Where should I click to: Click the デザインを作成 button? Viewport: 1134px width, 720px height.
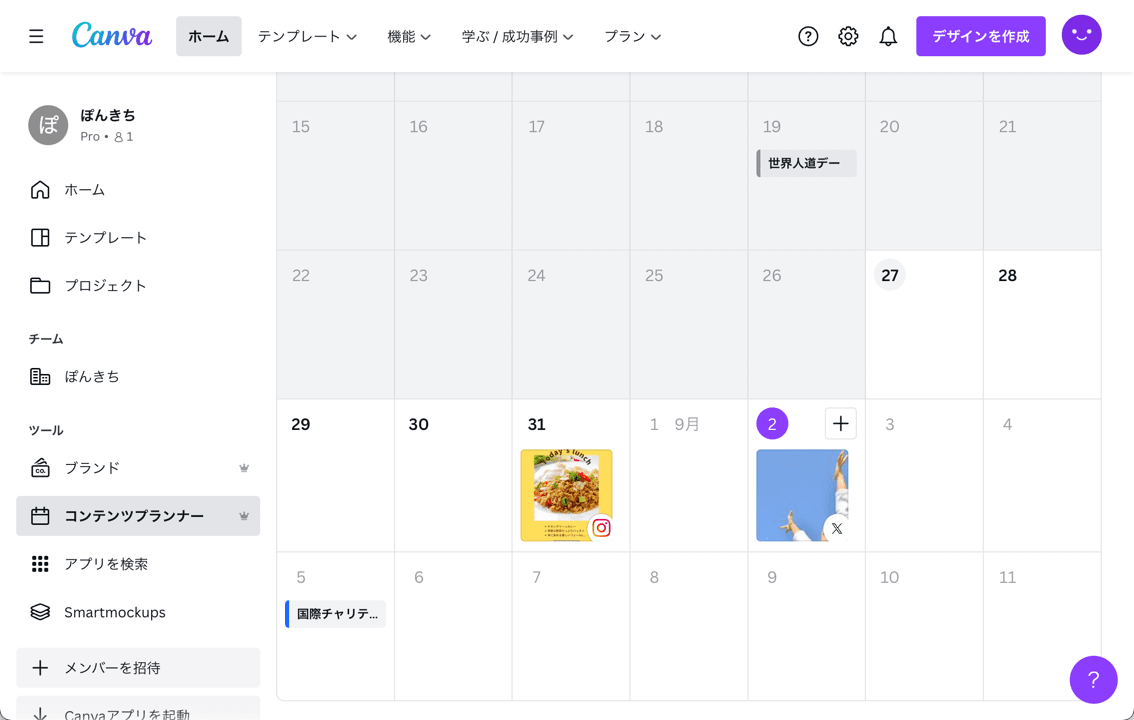(981, 36)
